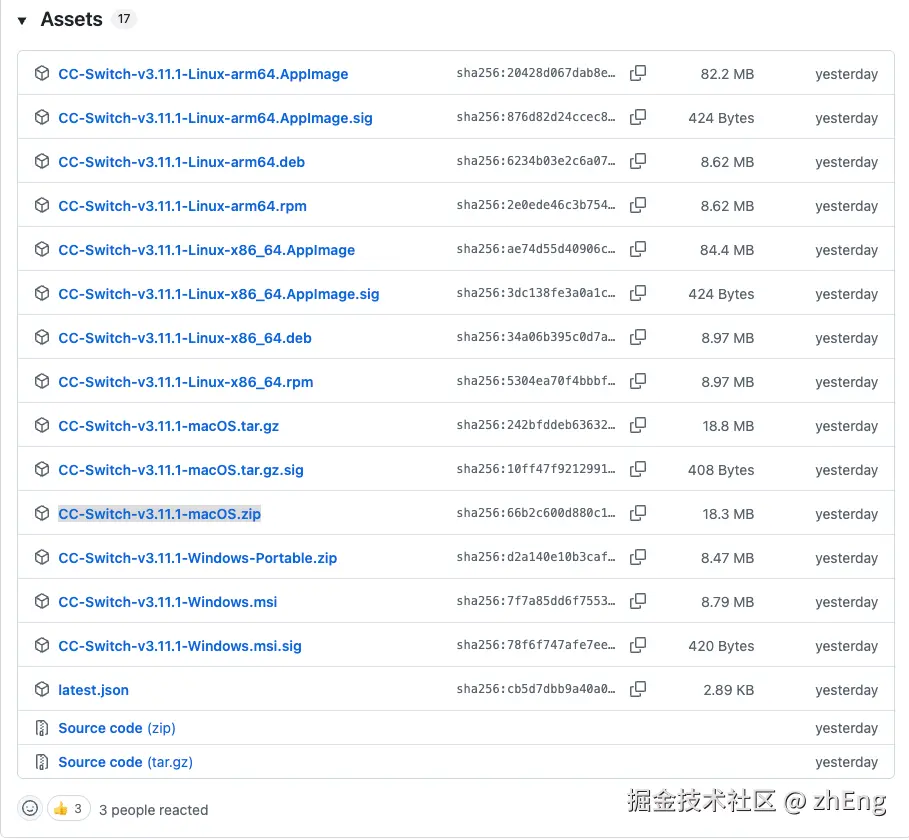Click file-zip icon beside Source code (zip)
This screenshot has width=909, height=840.
click(x=42, y=728)
